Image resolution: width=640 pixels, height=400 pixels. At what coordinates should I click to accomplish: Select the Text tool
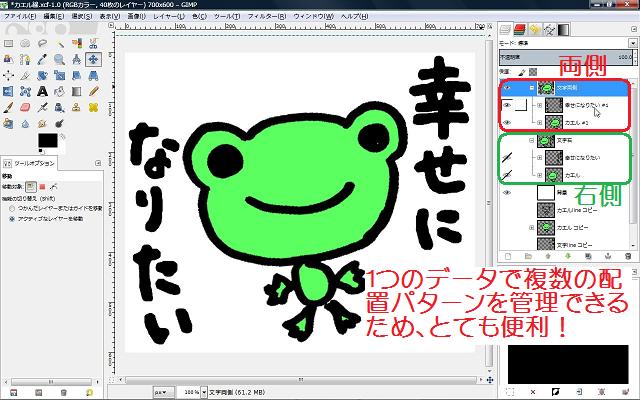[42, 91]
